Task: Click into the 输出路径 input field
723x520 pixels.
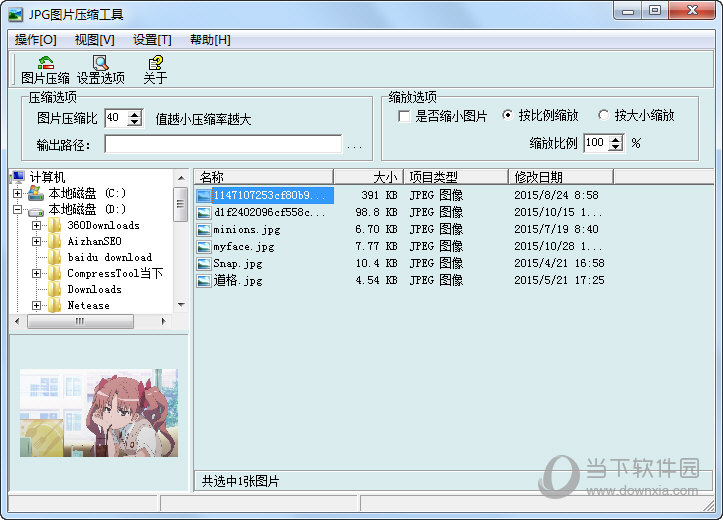Action: click(223, 144)
